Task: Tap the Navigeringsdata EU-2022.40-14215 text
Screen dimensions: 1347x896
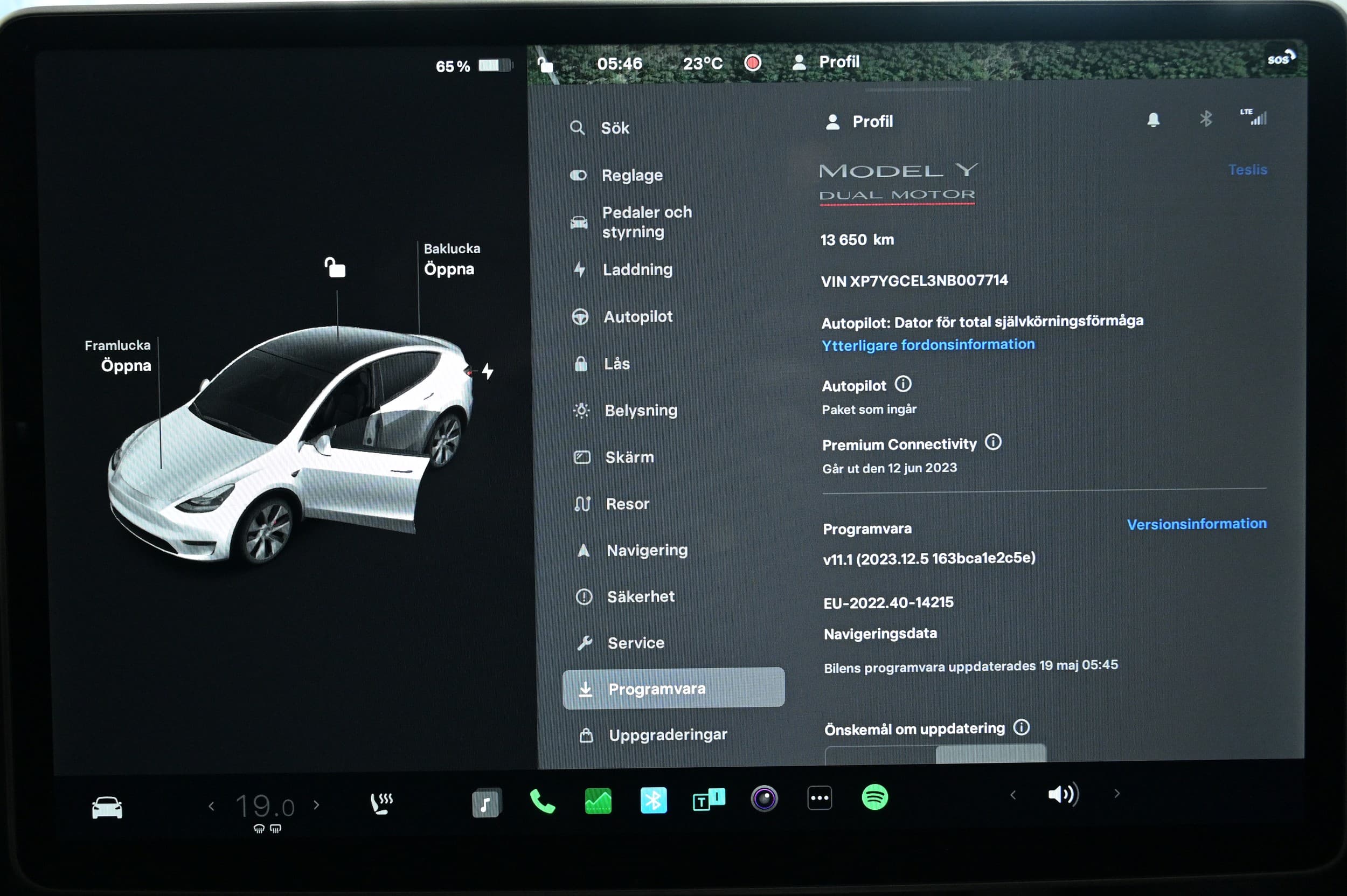Action: 888,617
